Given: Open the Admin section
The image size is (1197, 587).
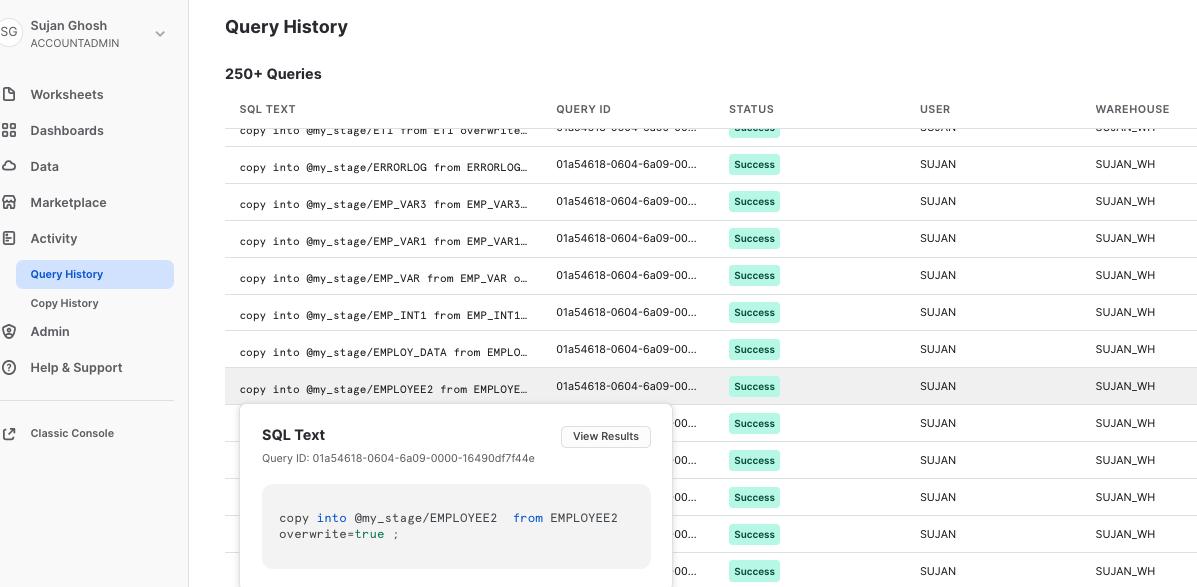Looking at the screenshot, I should pos(50,331).
